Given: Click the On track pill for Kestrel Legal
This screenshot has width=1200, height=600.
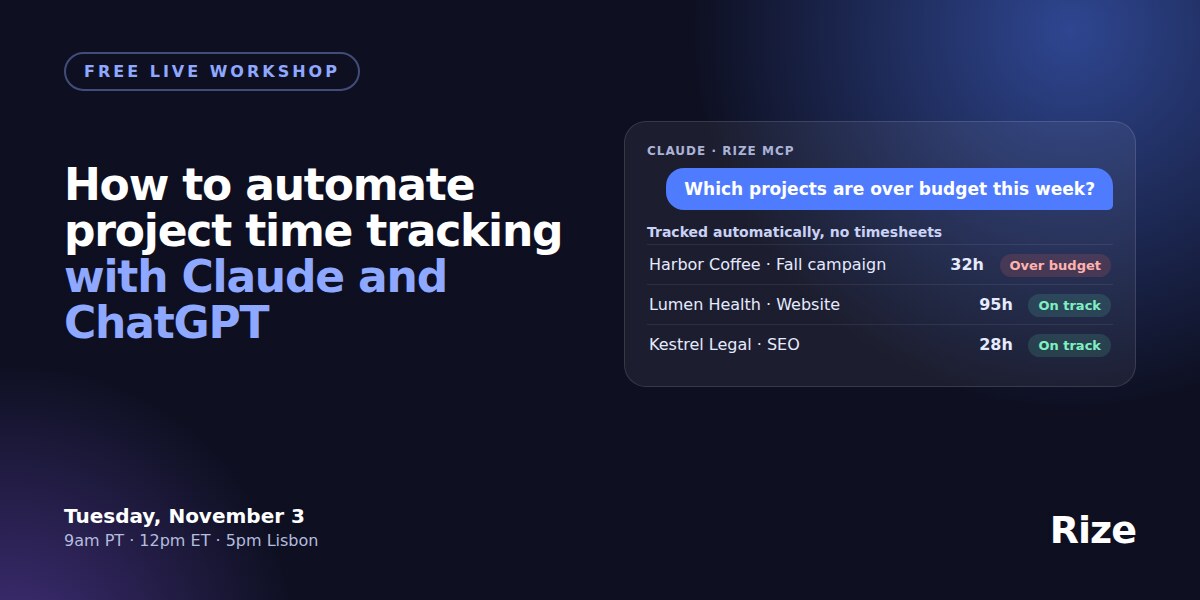Looking at the screenshot, I should click(x=1069, y=345).
